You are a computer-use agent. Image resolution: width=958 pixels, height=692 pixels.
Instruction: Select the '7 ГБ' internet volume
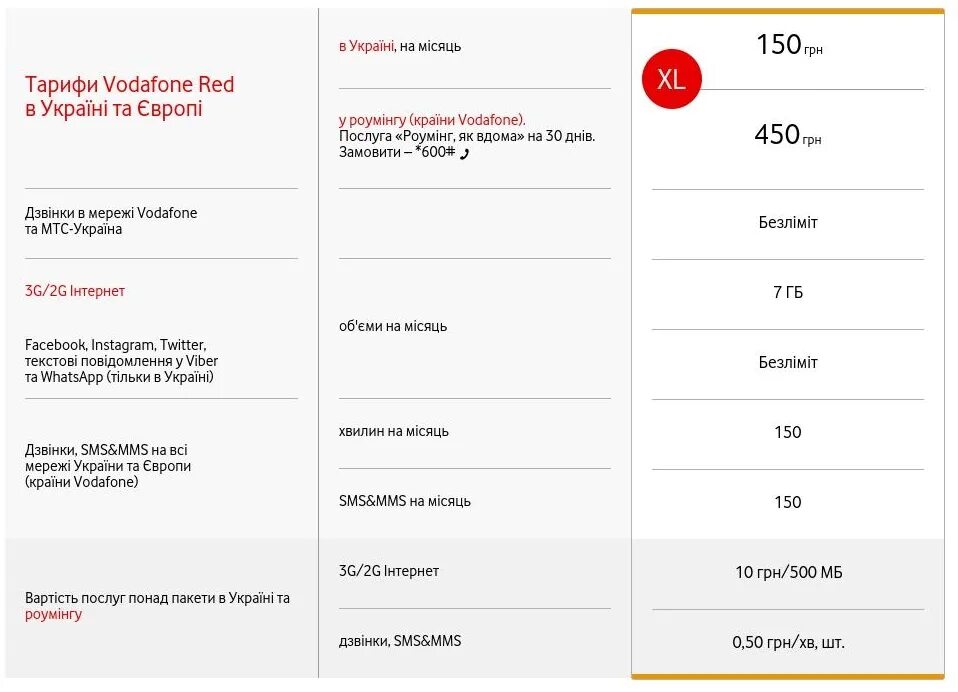click(x=788, y=292)
